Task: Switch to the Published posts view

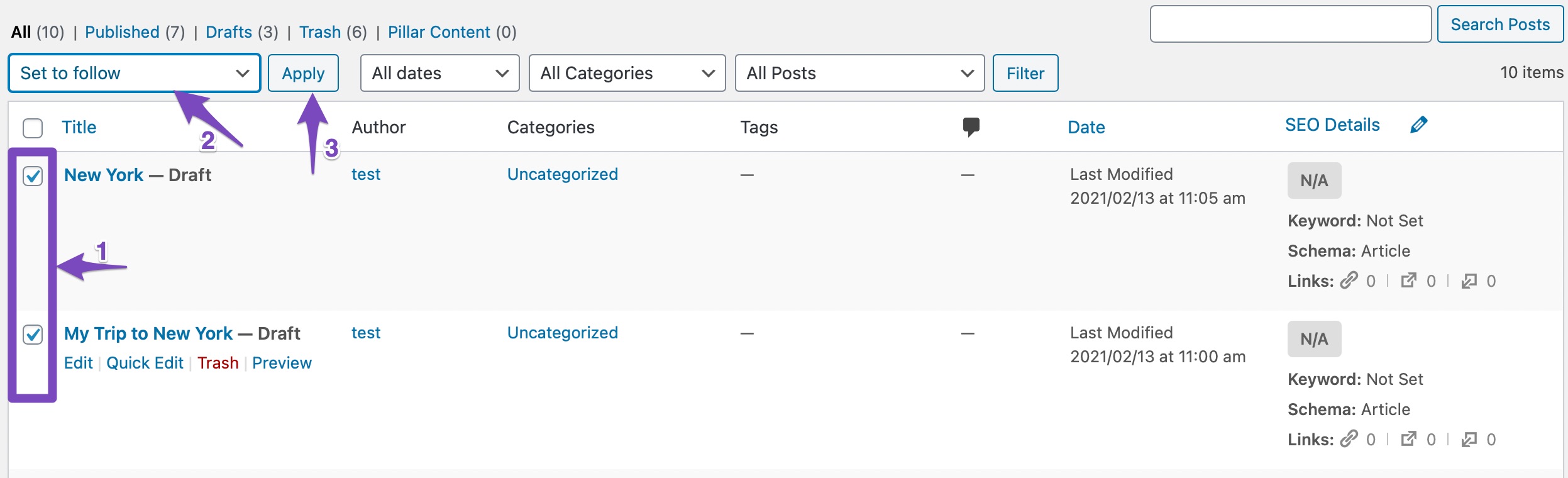Action: (122, 32)
